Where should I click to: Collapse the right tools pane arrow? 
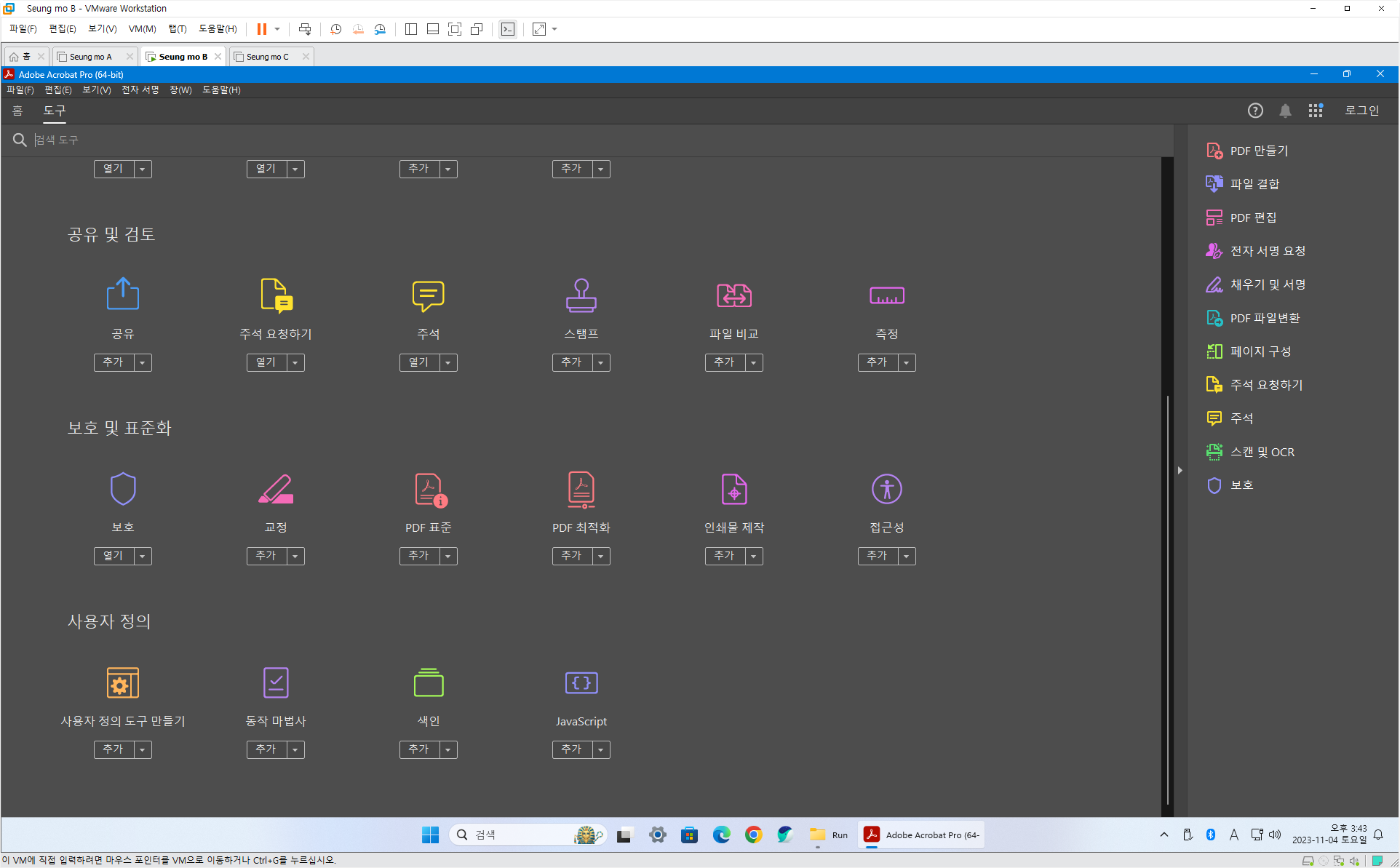1180,471
